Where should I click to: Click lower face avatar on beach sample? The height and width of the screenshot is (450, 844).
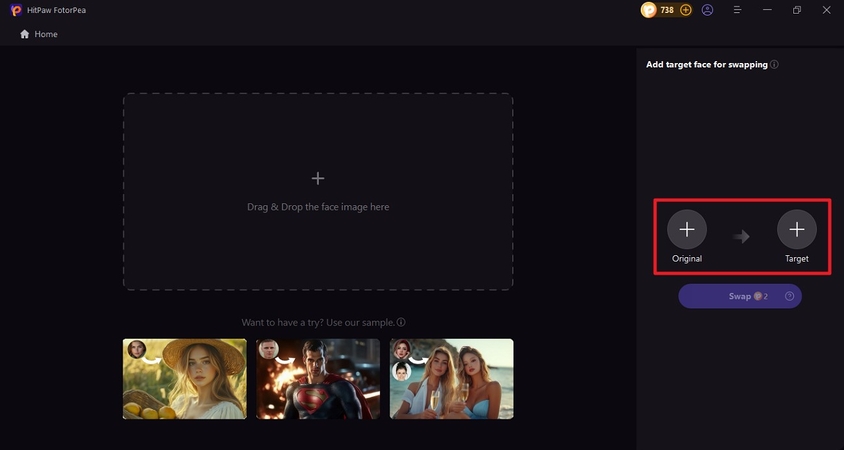(x=402, y=371)
